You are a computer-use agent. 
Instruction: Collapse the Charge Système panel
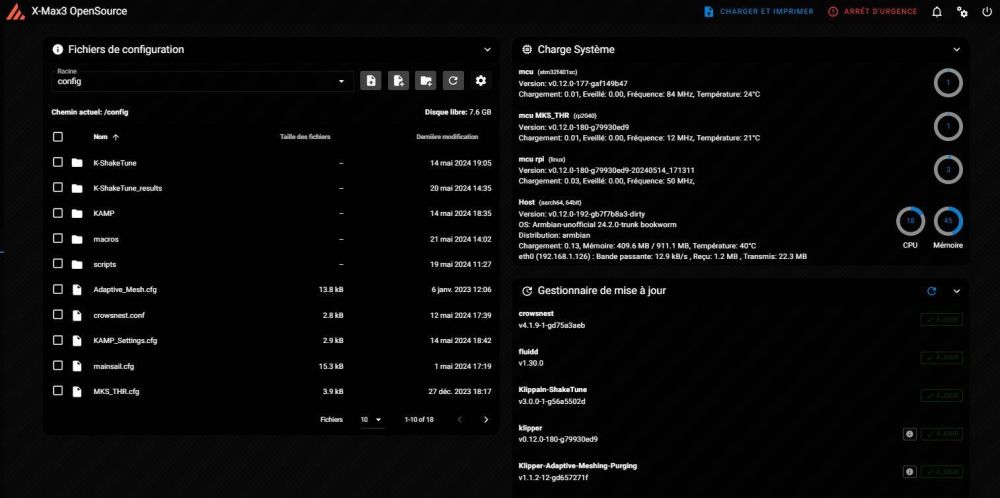pos(957,49)
